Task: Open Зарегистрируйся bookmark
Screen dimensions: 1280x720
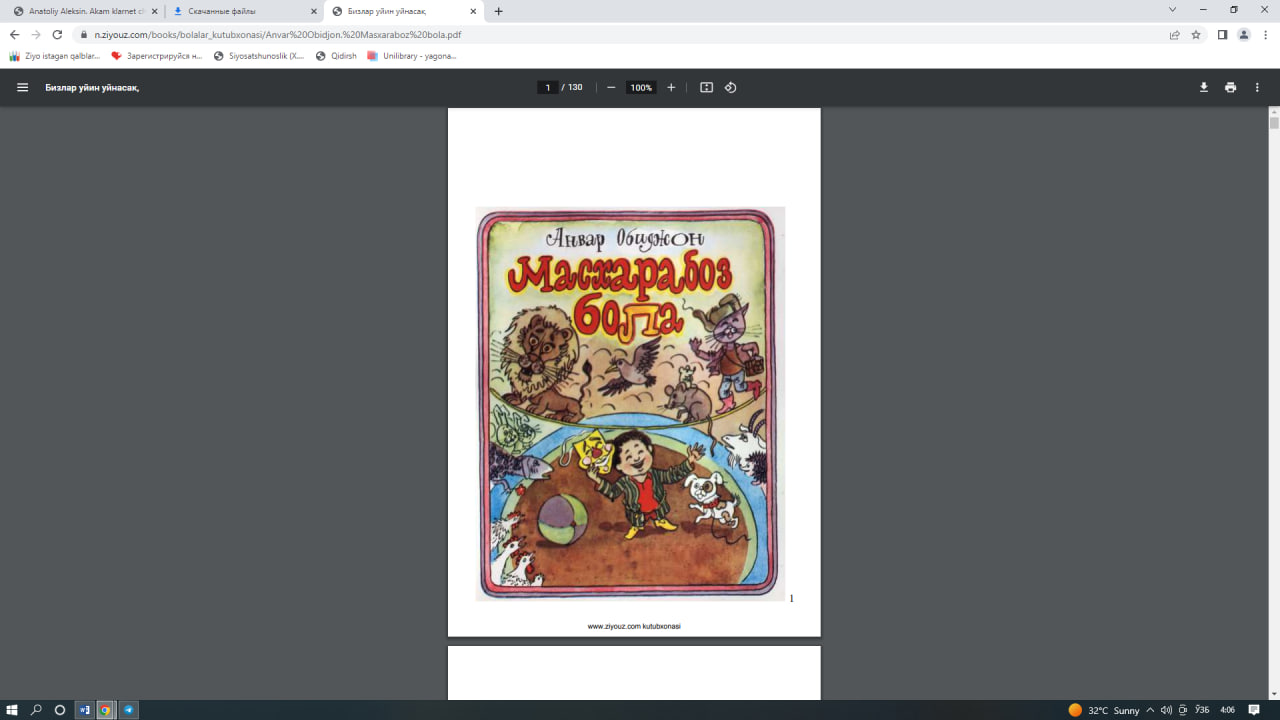Action: pos(158,56)
